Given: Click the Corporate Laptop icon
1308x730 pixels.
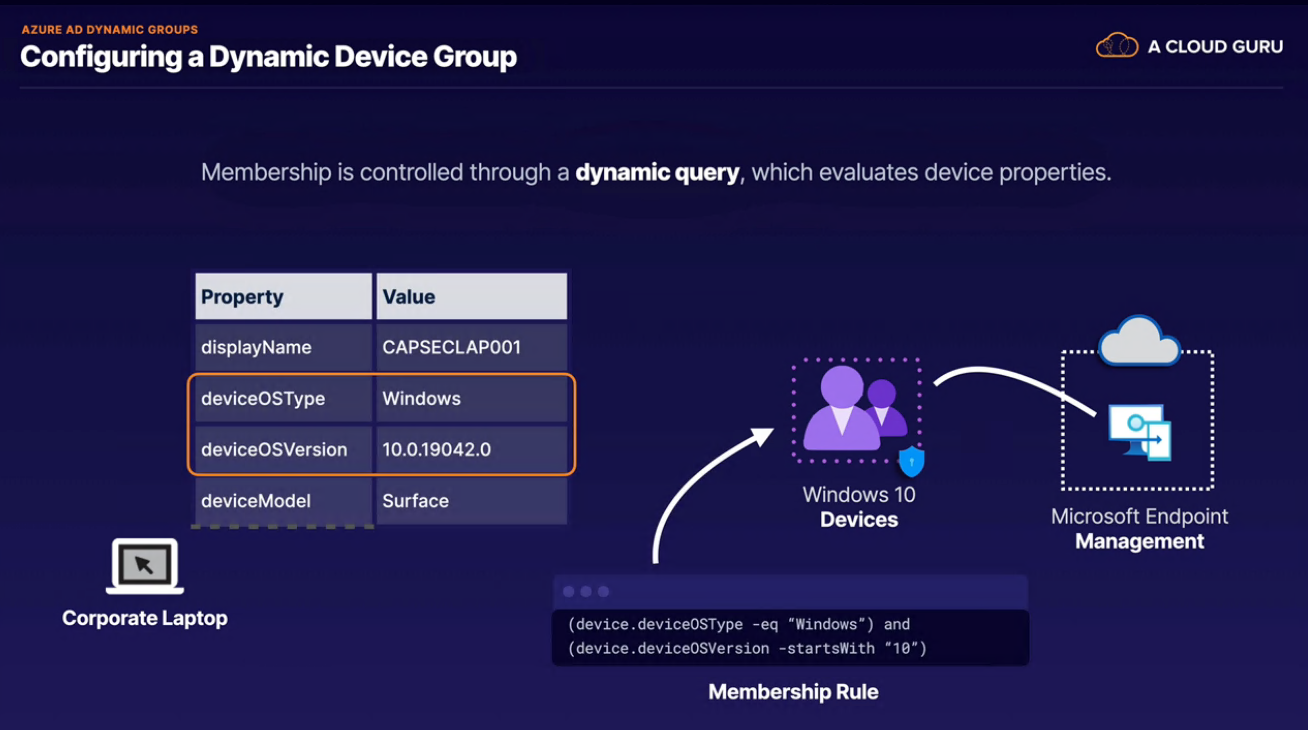Looking at the screenshot, I should (x=144, y=566).
